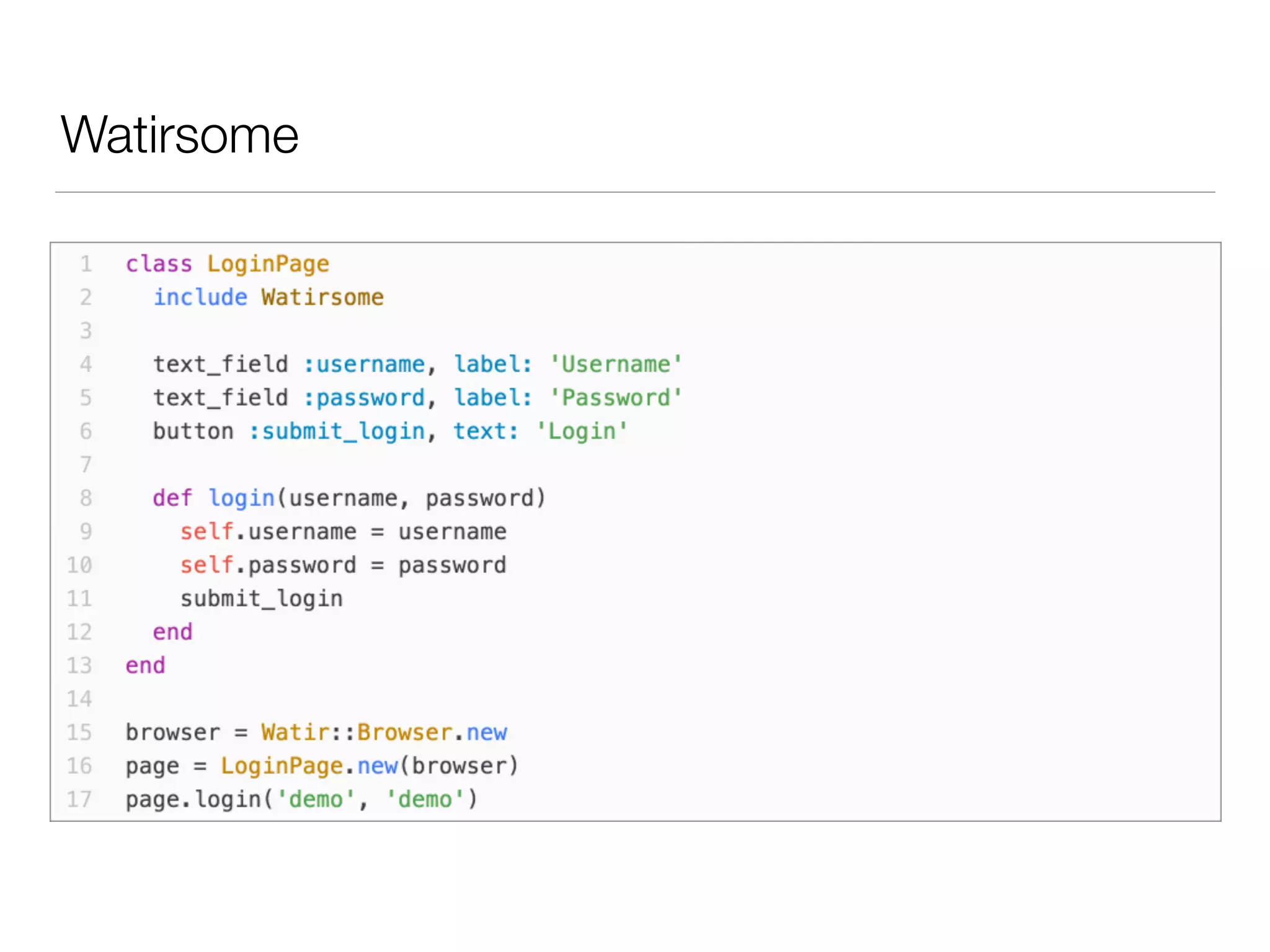Click the login method name on line 8
This screenshot has width=1270, height=952.
(x=241, y=498)
